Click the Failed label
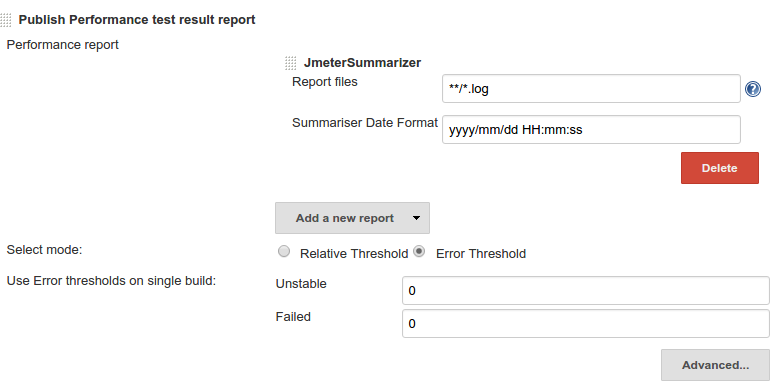The width and height of the screenshot is (777, 387). click(x=293, y=317)
